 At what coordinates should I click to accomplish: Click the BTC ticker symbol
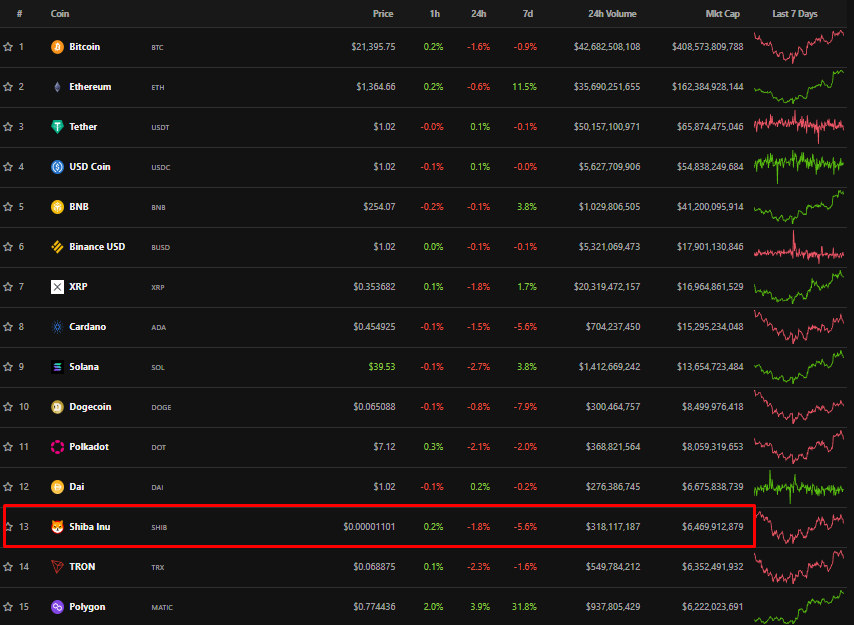[157, 47]
